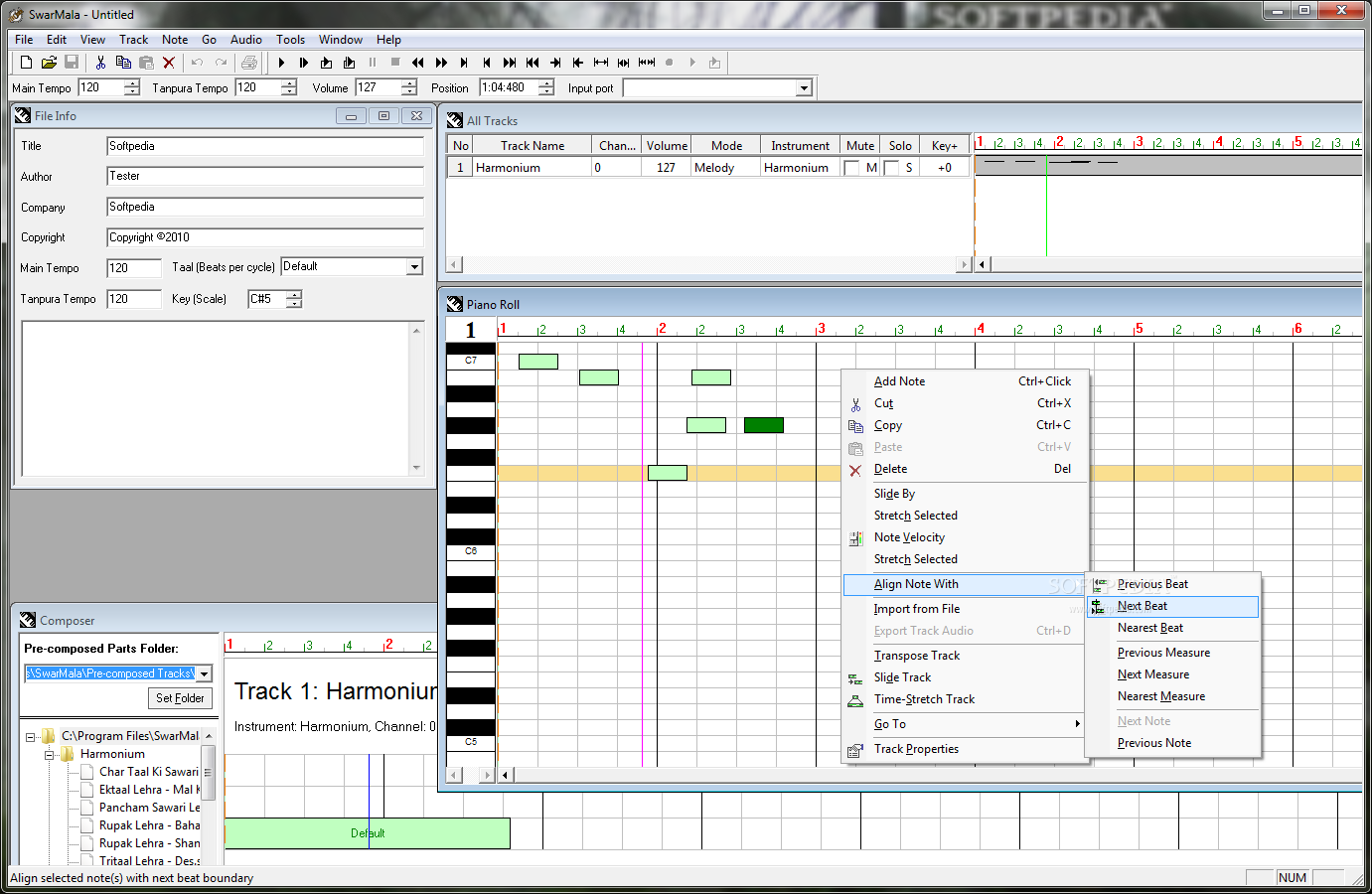The image size is (1372, 894).
Task: Open the Pre-composed Parts Folder dropdown
Action: point(204,673)
